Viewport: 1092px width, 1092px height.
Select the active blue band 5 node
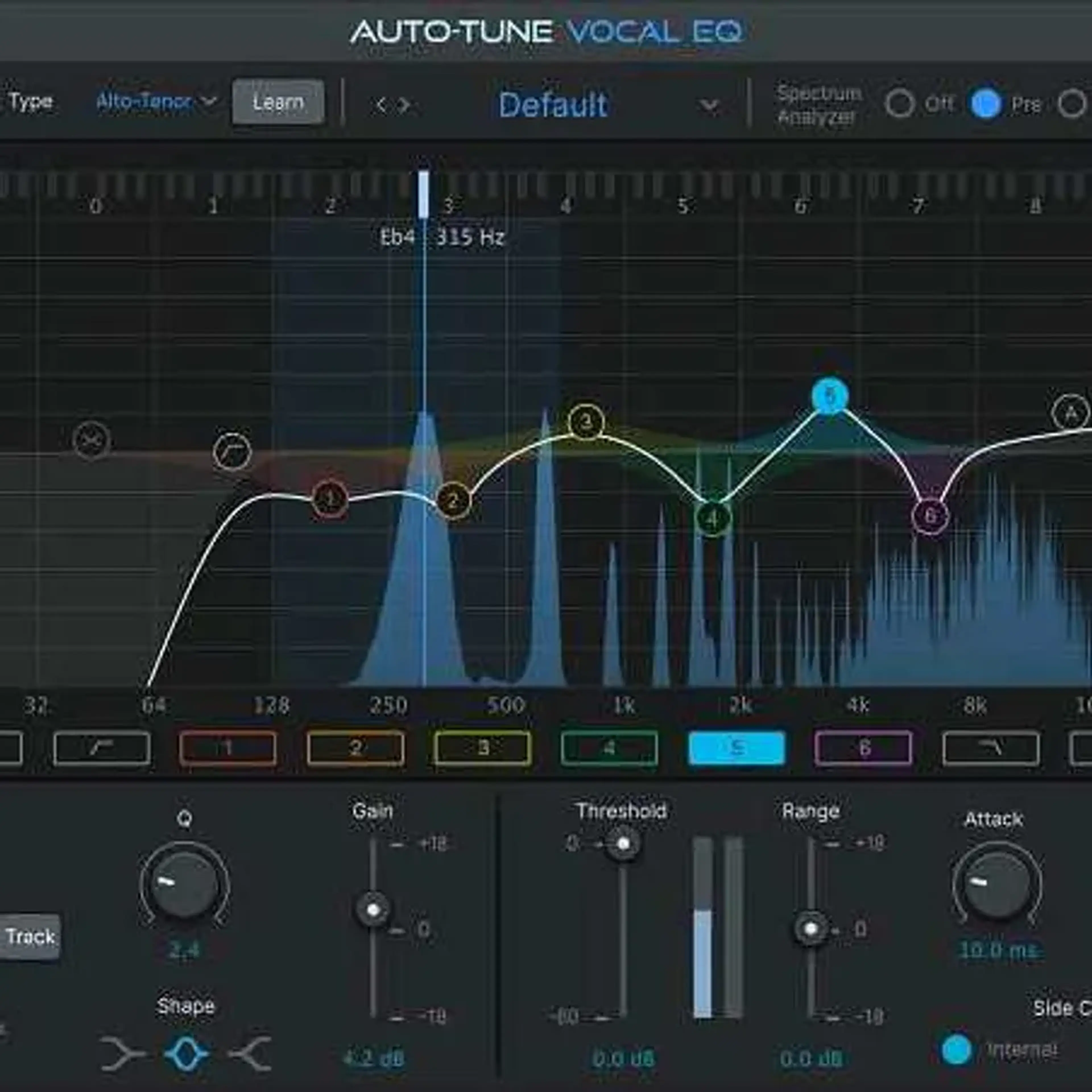tap(830, 396)
